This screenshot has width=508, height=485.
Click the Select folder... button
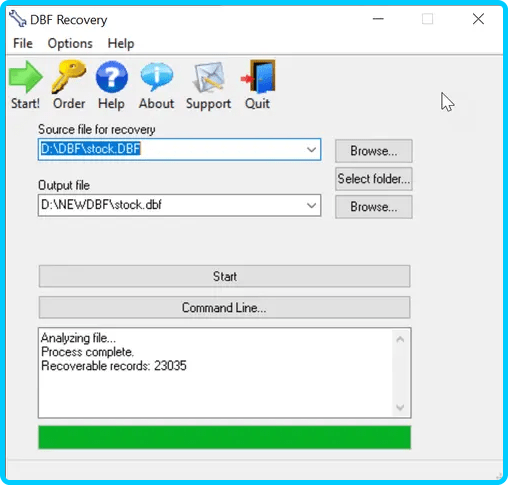(374, 179)
